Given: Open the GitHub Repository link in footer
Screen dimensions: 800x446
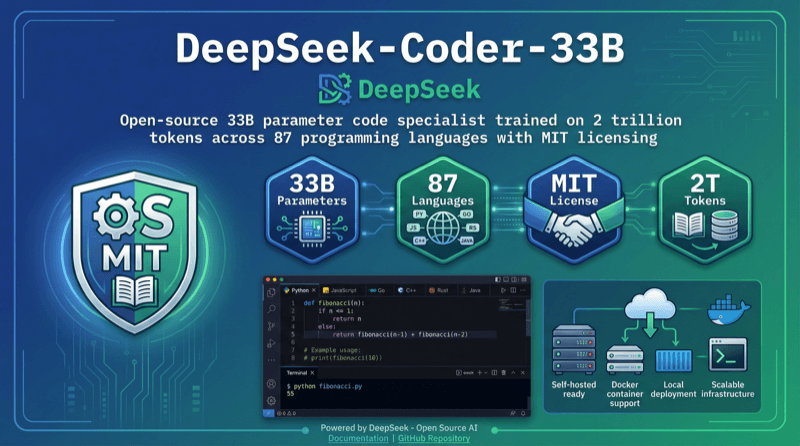Looking at the screenshot, I should pos(434,438).
